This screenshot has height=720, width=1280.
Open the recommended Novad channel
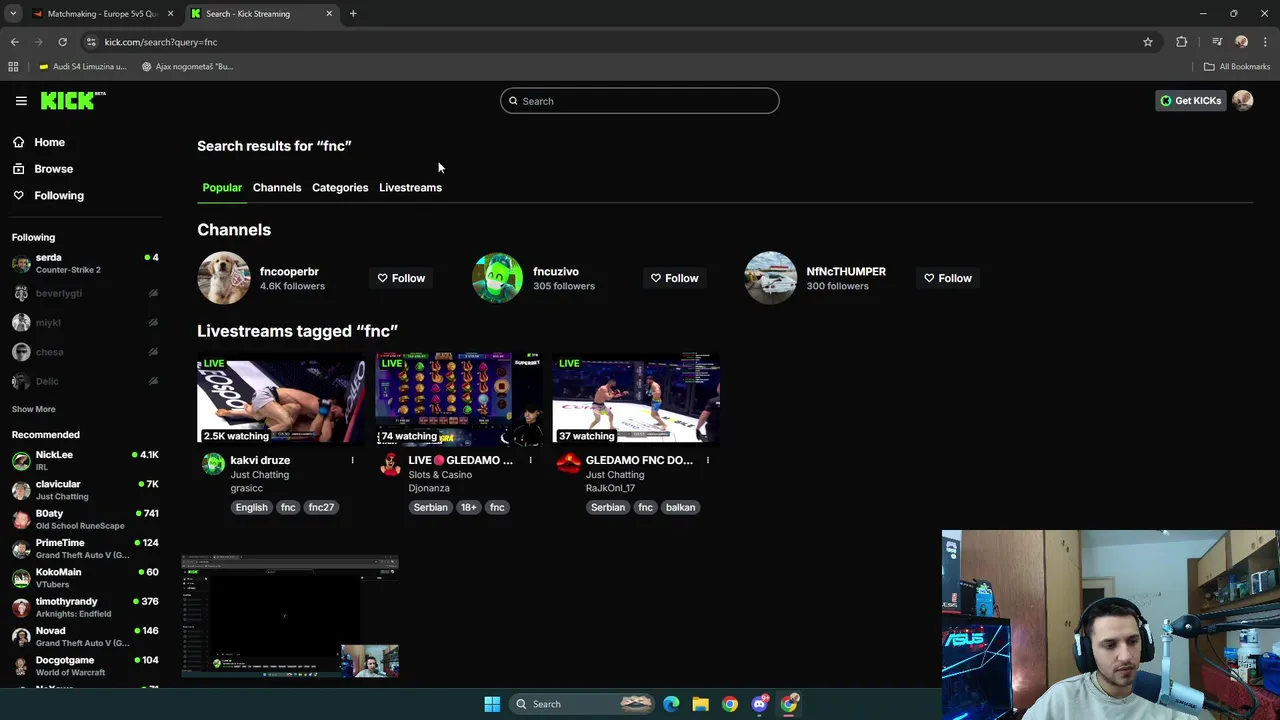(x=85, y=636)
